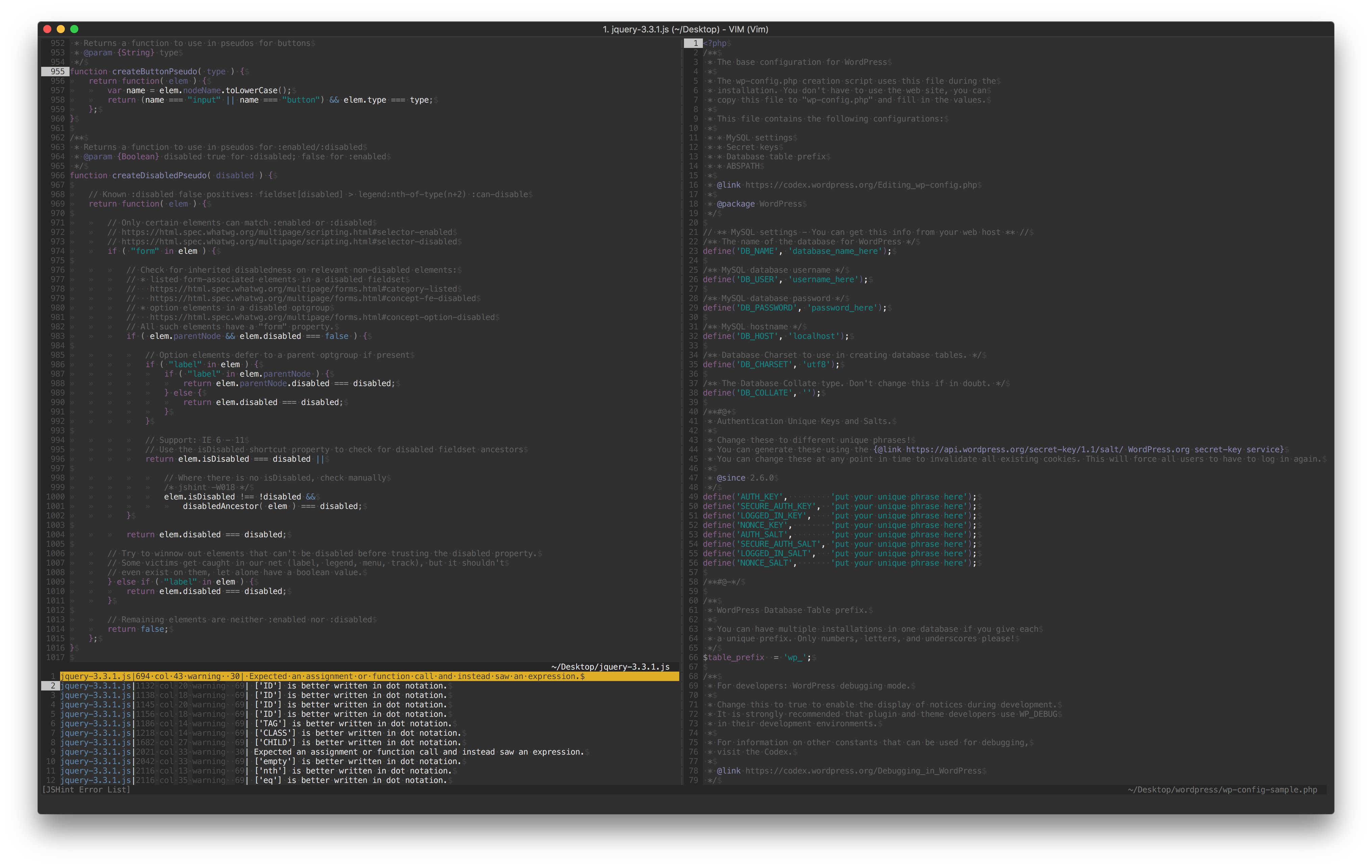Select the highlighted line 694 JSHint warning
The image size is (1372, 868).
click(x=369, y=676)
